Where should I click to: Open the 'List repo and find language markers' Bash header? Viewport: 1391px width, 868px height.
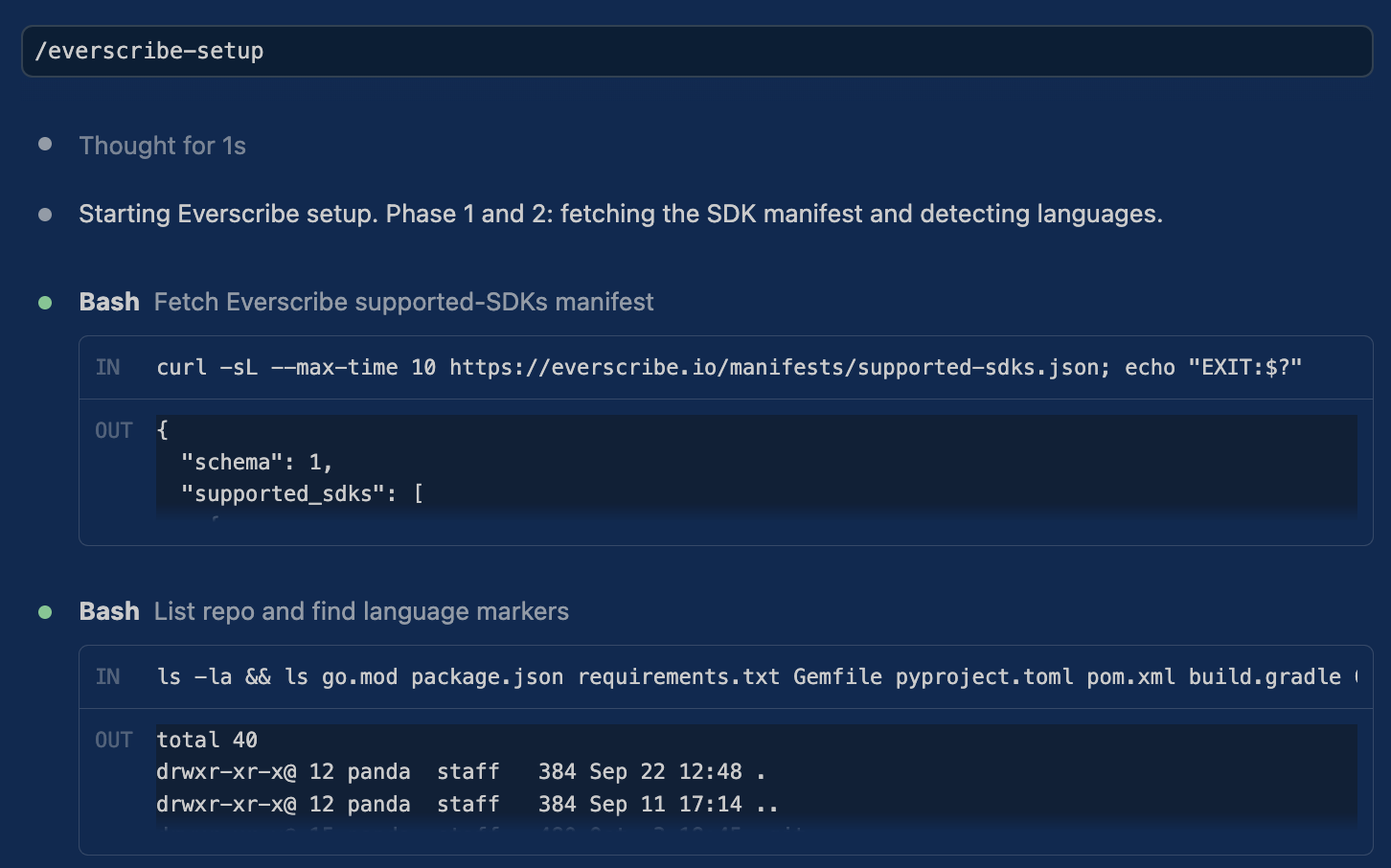click(x=324, y=611)
